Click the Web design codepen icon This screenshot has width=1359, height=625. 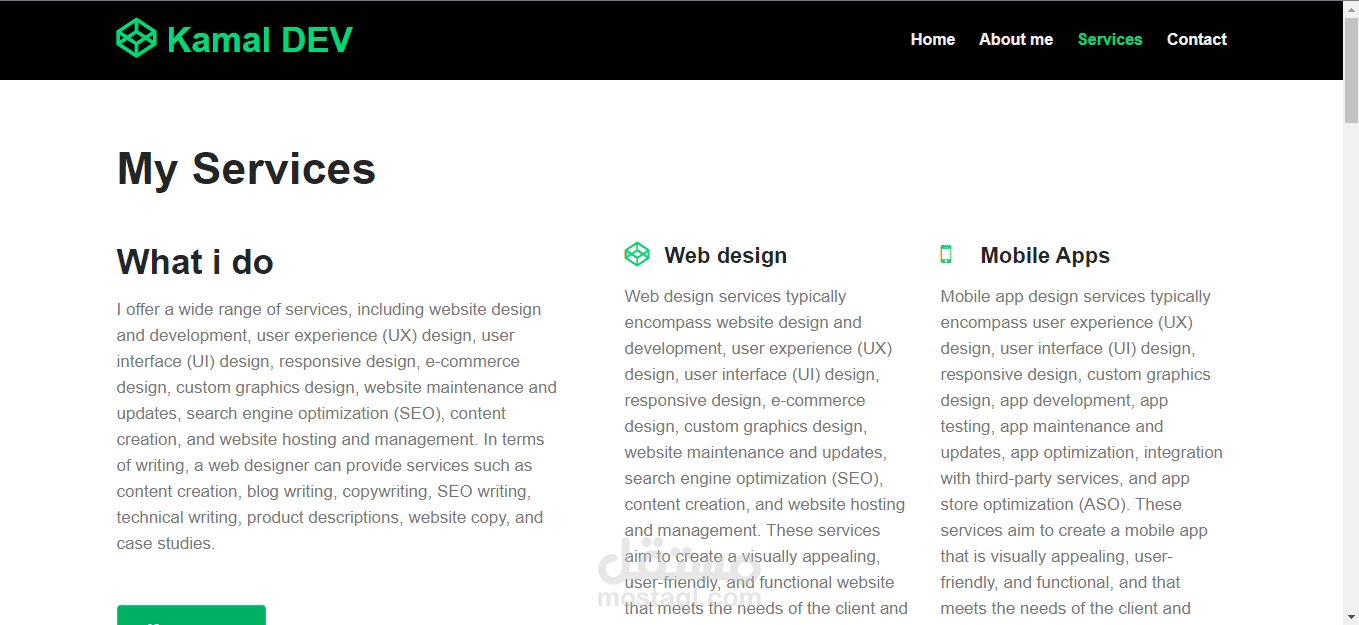637,254
